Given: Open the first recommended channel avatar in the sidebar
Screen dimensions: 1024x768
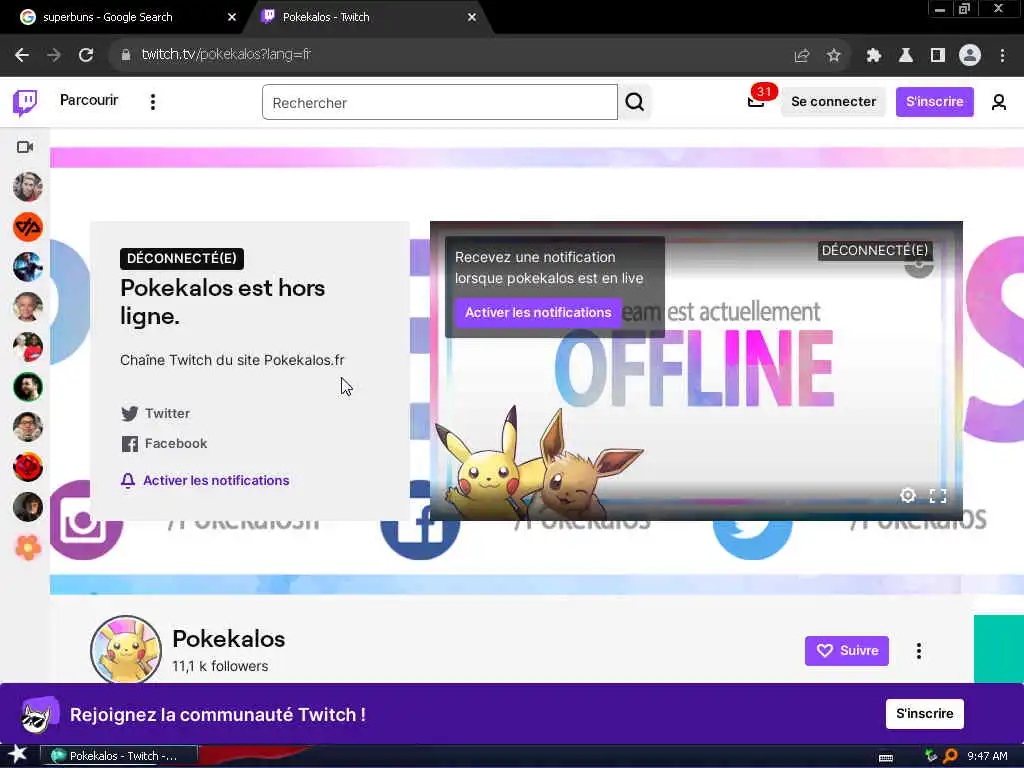Looking at the screenshot, I should pos(27,187).
